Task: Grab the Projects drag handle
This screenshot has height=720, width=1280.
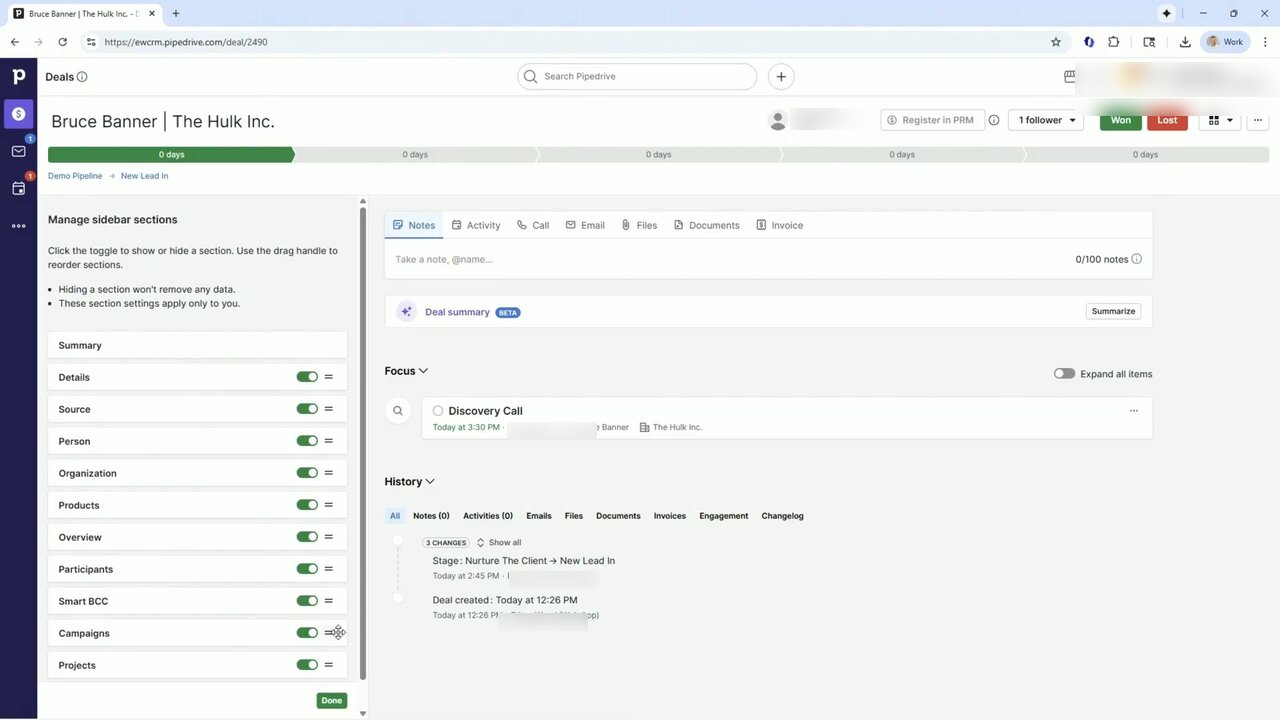Action: [x=328, y=665]
